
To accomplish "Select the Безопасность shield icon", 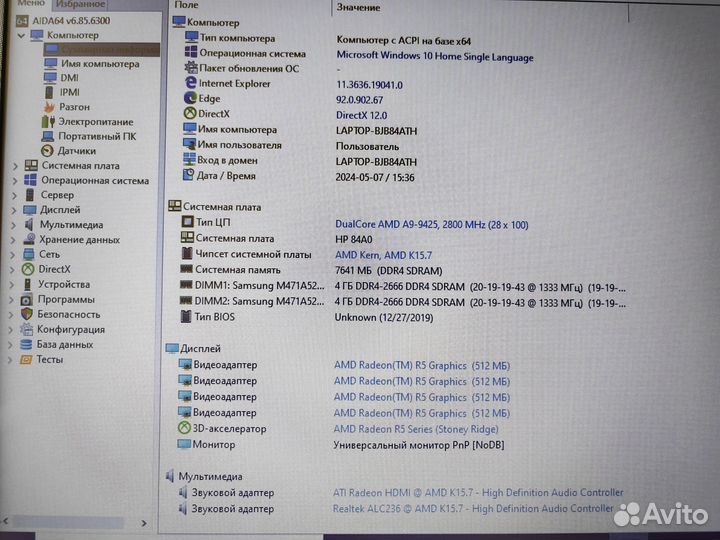I will pos(27,314).
